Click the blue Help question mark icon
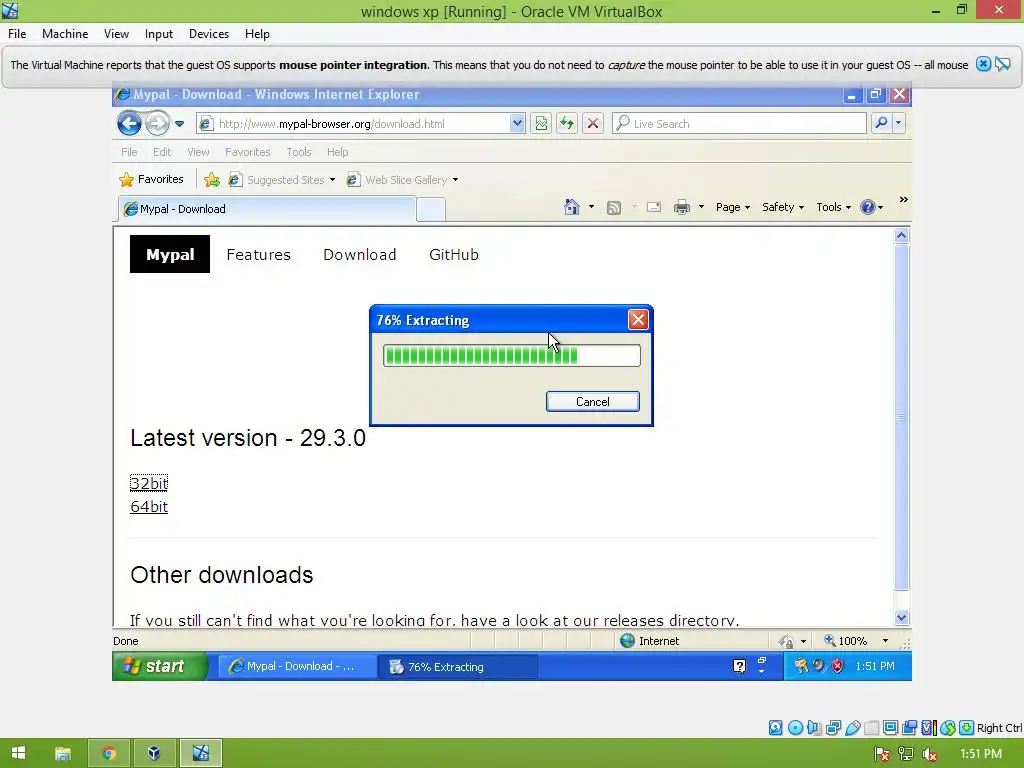Viewport: 1024px width, 768px height. [x=867, y=207]
